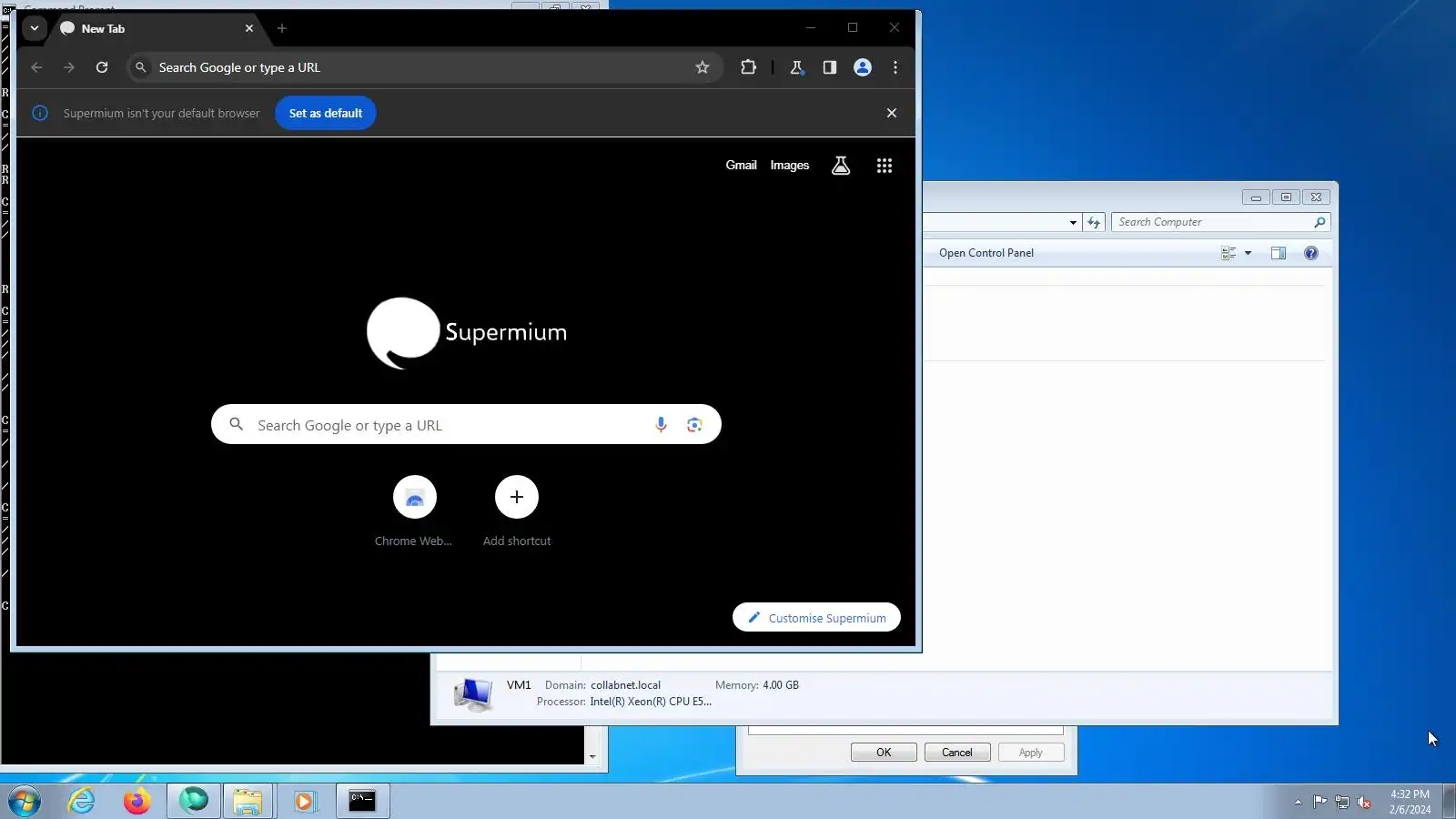
Task: Open the profile avatar menu
Action: tap(863, 67)
